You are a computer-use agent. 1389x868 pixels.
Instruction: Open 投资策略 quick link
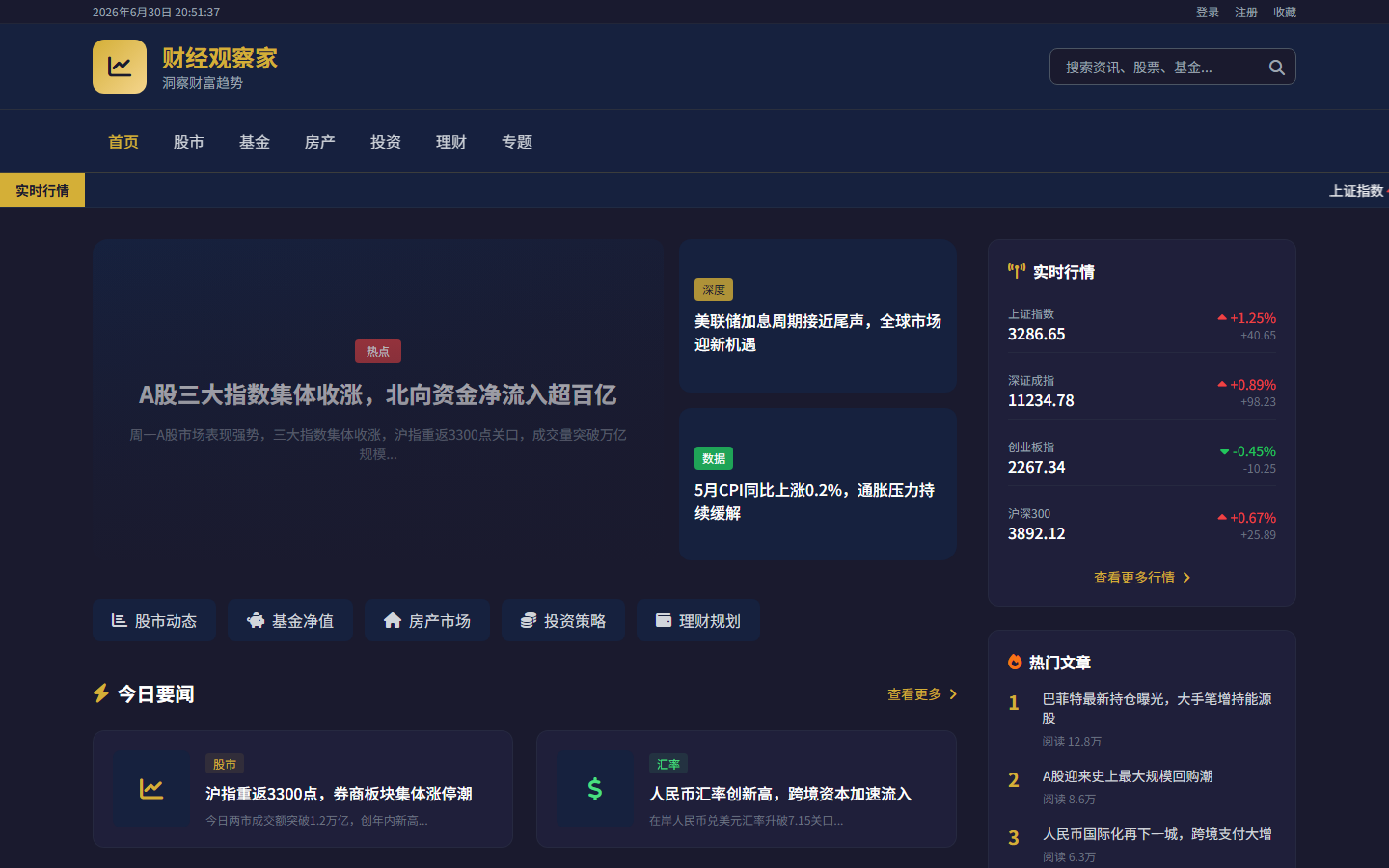click(x=563, y=621)
